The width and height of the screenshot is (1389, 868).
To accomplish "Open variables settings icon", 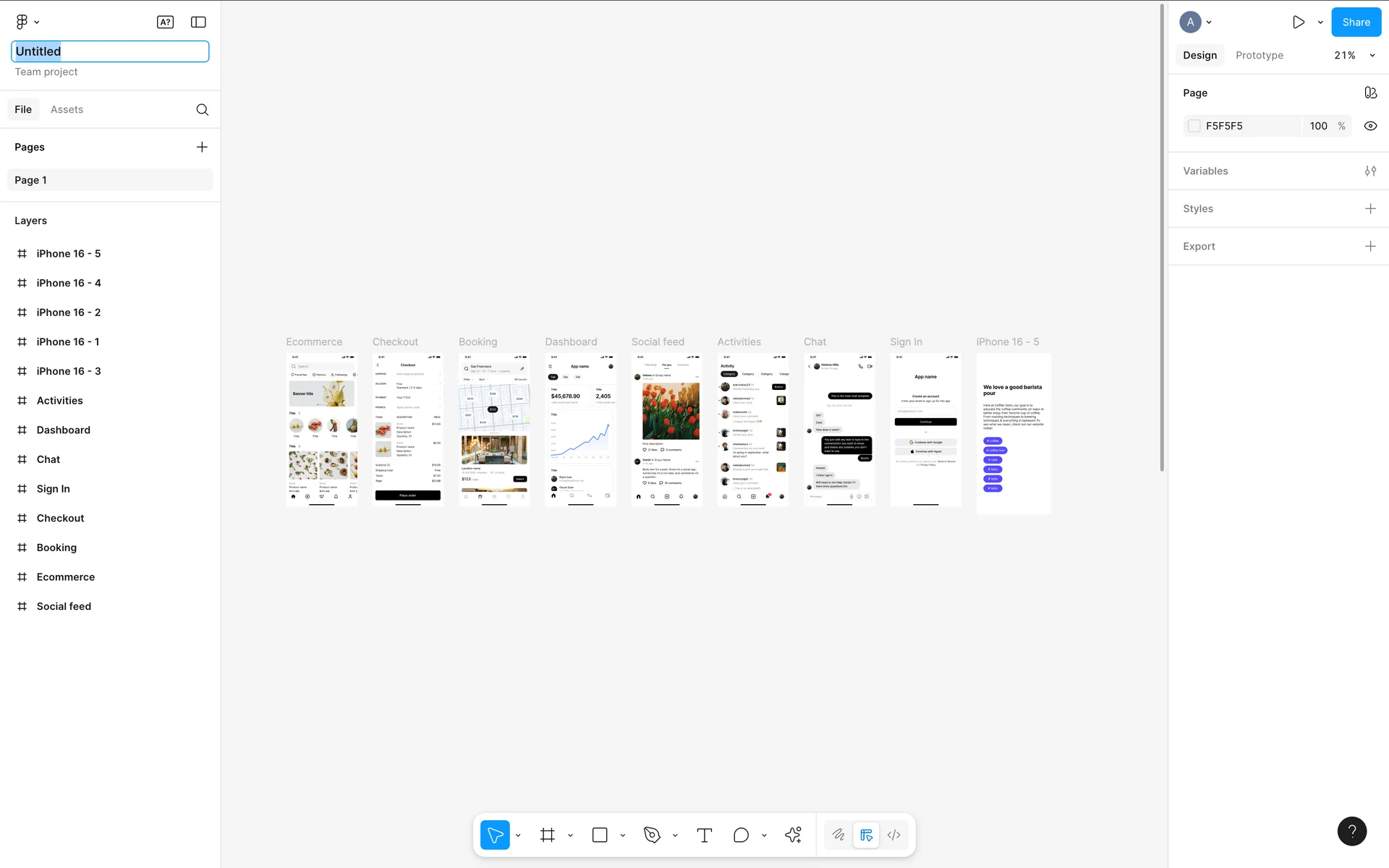I will point(1370,171).
